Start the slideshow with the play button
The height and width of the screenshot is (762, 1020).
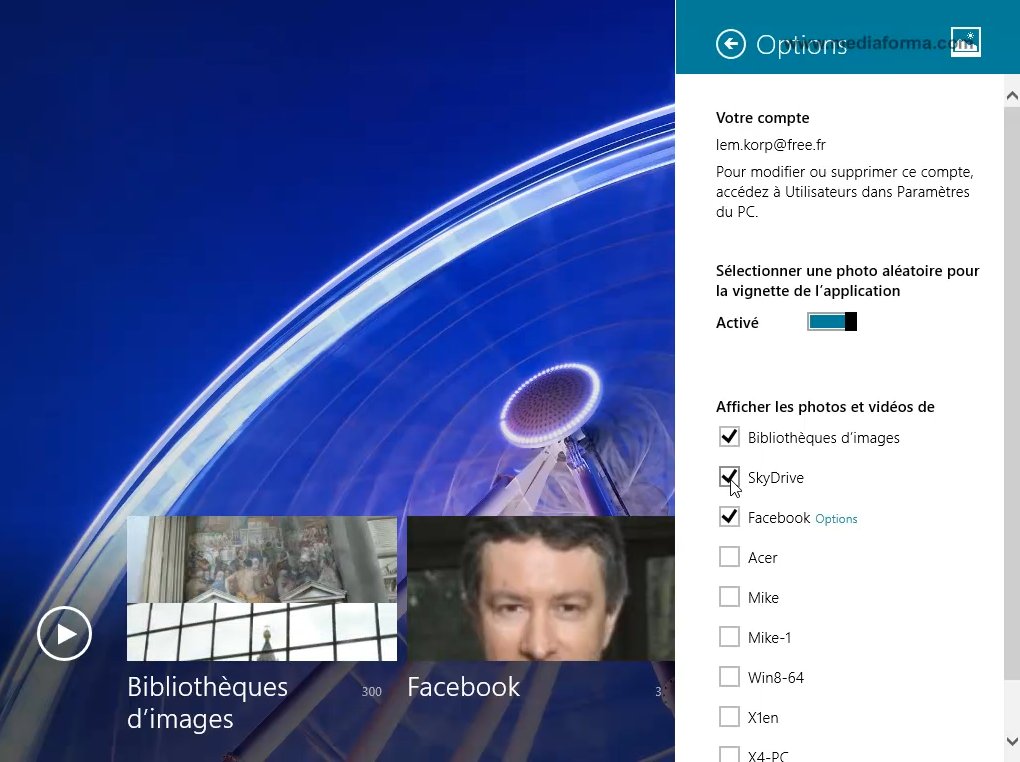[65, 633]
